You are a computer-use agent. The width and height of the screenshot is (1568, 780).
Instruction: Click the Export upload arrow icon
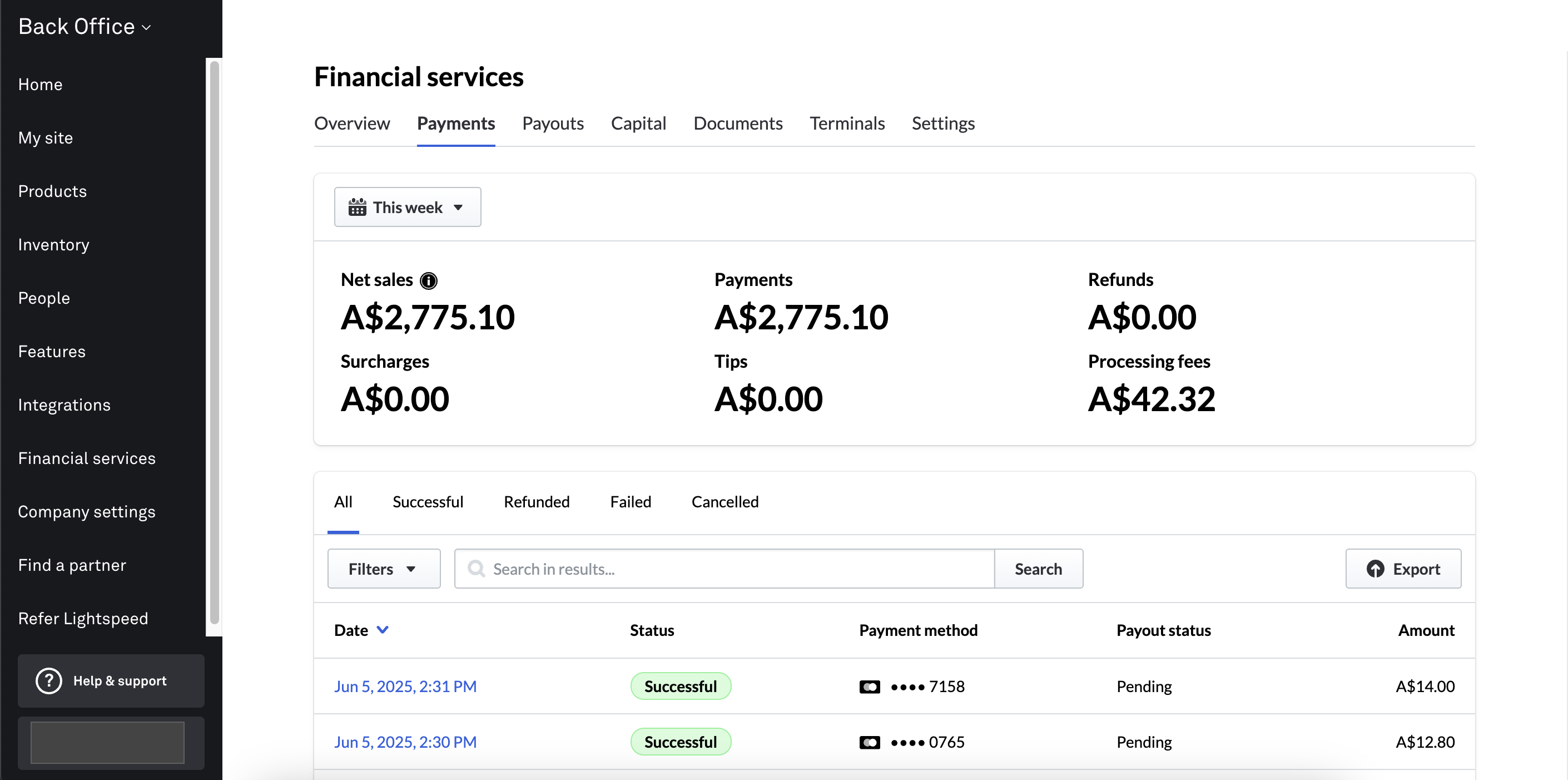pyautogui.click(x=1375, y=569)
